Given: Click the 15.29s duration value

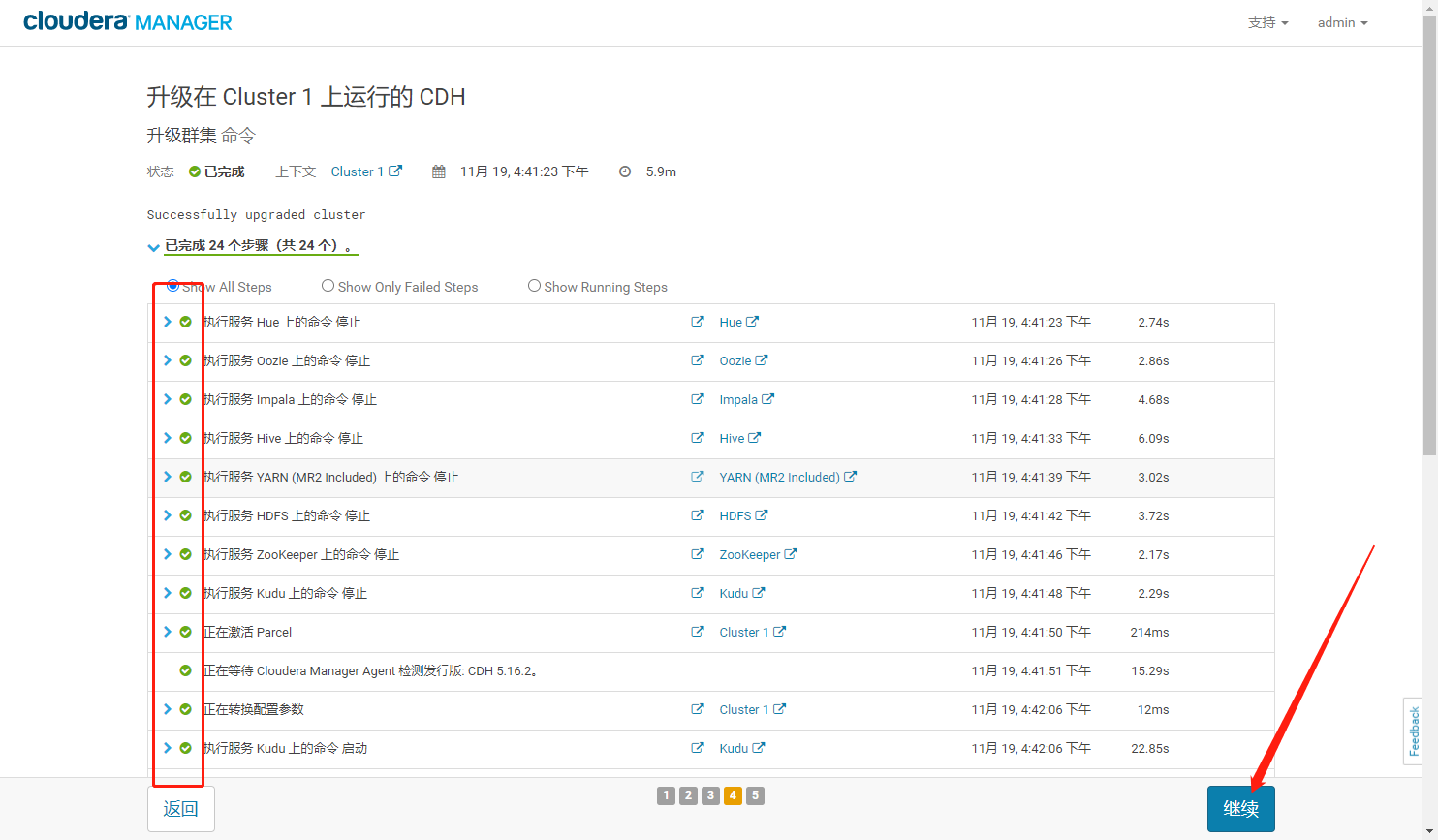Looking at the screenshot, I should pyautogui.click(x=1150, y=670).
